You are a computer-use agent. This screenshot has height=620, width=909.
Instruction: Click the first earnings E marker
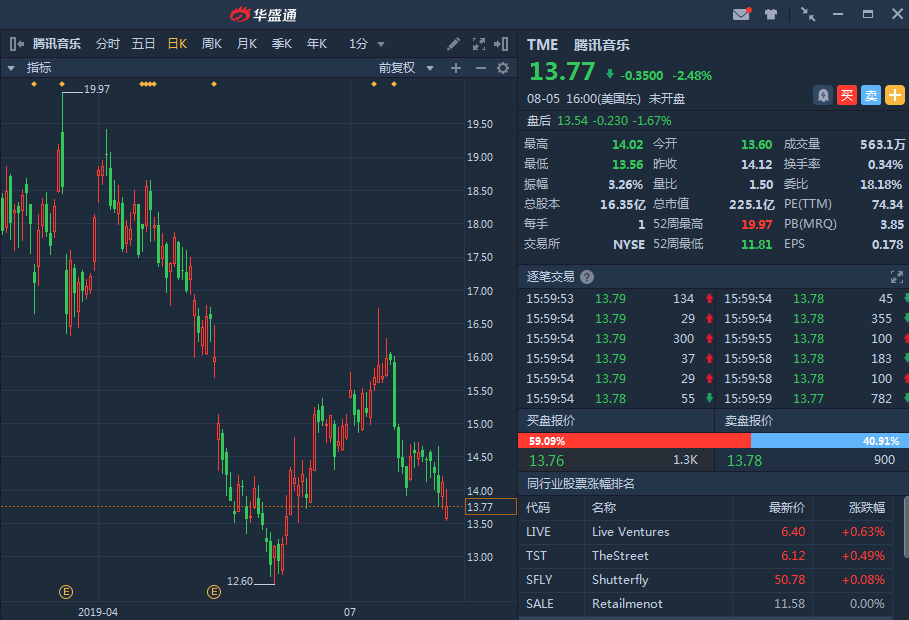click(66, 592)
